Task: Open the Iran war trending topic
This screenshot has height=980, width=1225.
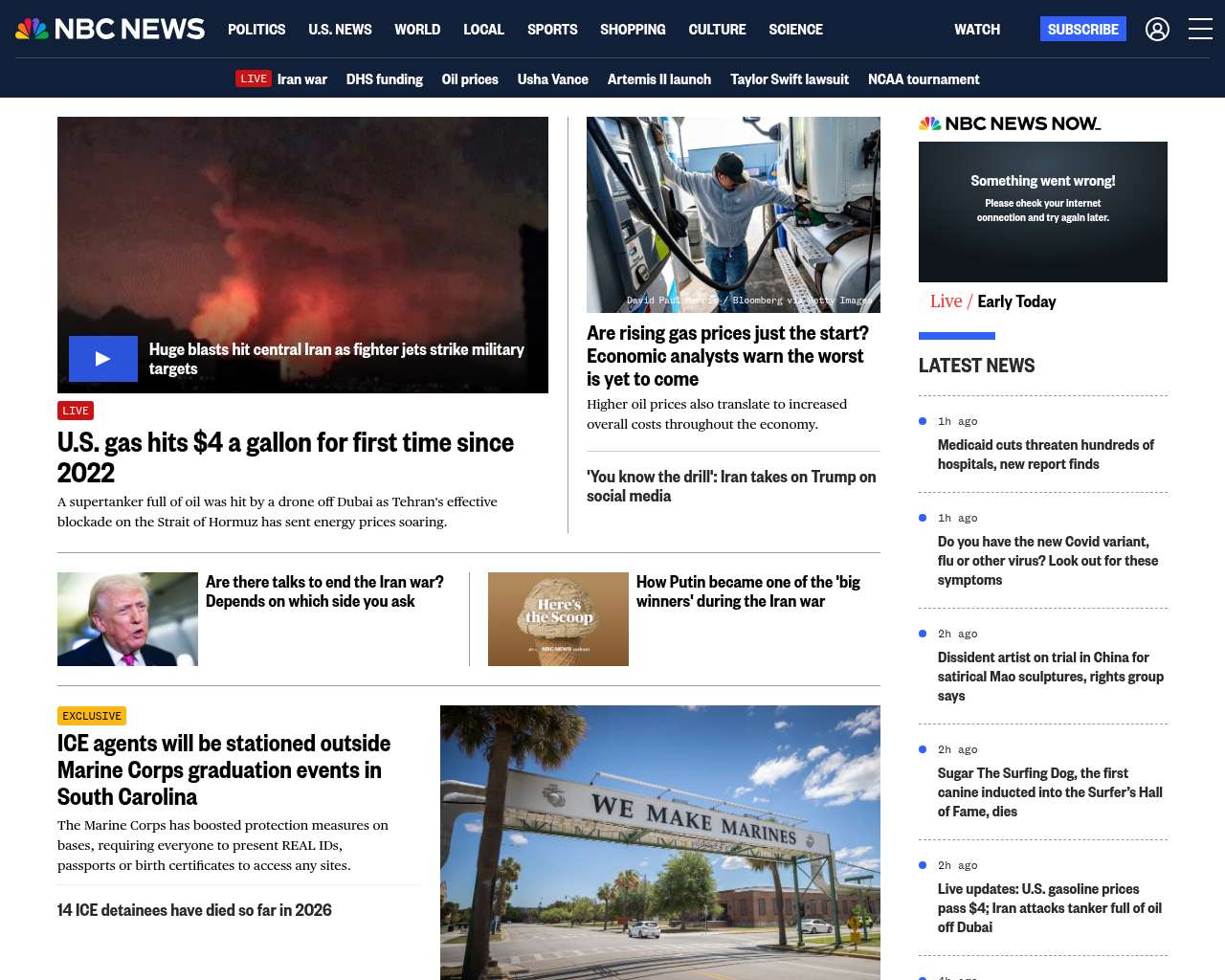Action: [302, 79]
